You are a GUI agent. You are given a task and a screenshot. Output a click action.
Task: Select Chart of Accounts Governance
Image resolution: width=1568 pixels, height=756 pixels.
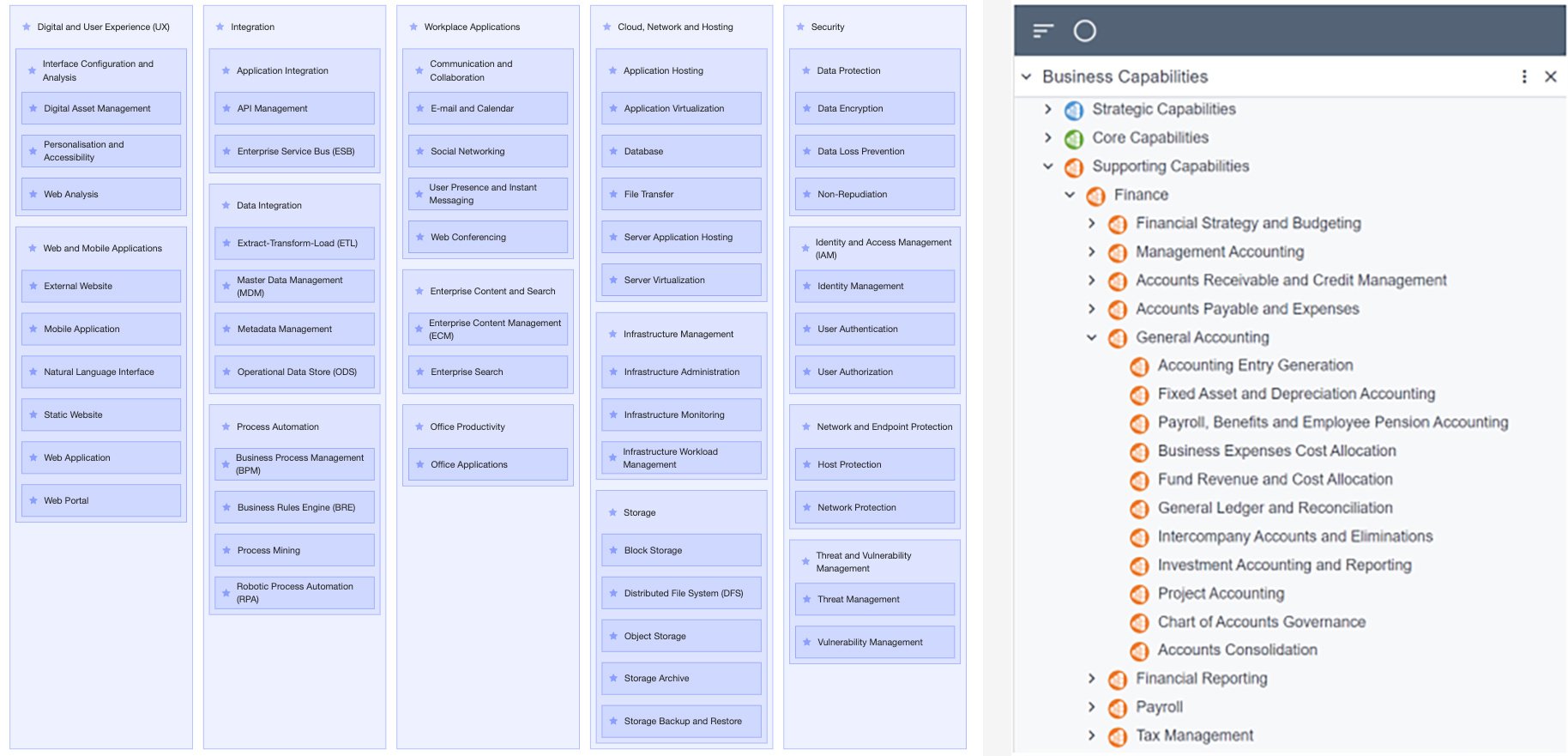click(1262, 622)
